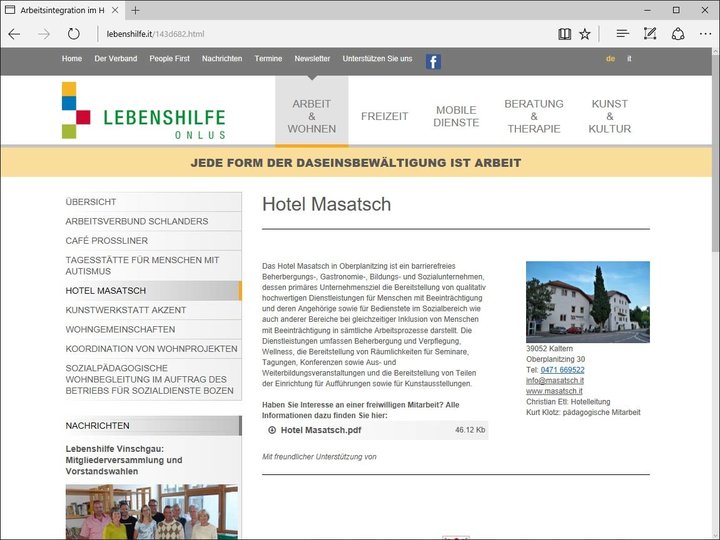The width and height of the screenshot is (720, 540).
Task: Minimize the browser window
Action: click(647, 10)
